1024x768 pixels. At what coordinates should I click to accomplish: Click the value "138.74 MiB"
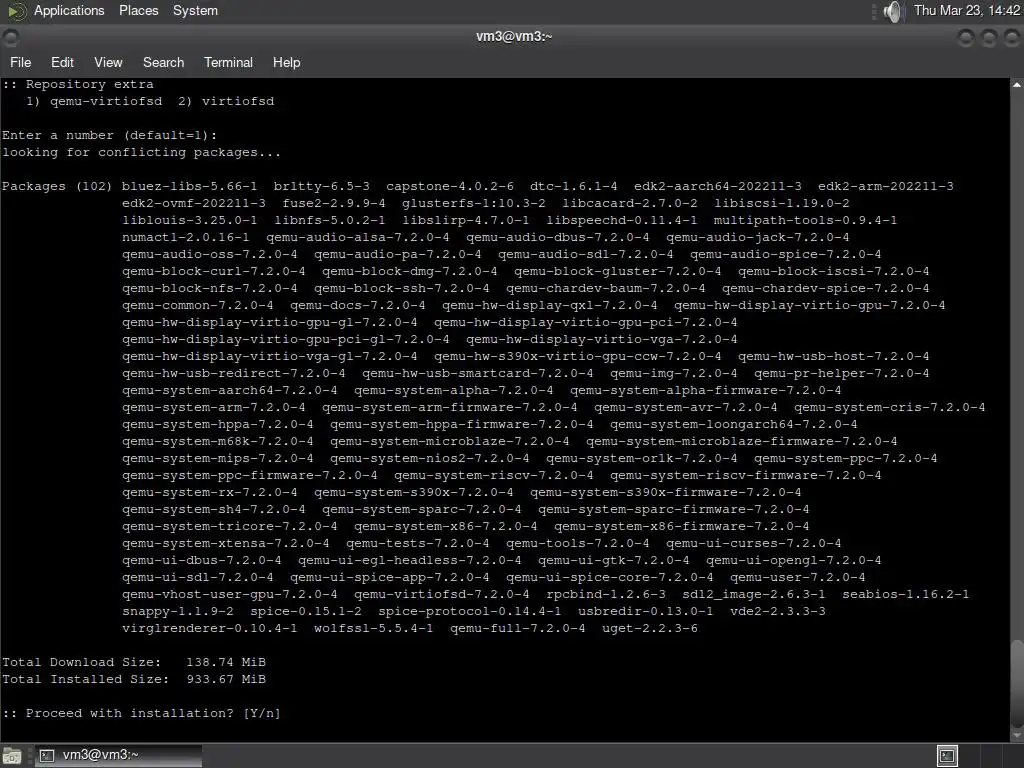point(226,662)
